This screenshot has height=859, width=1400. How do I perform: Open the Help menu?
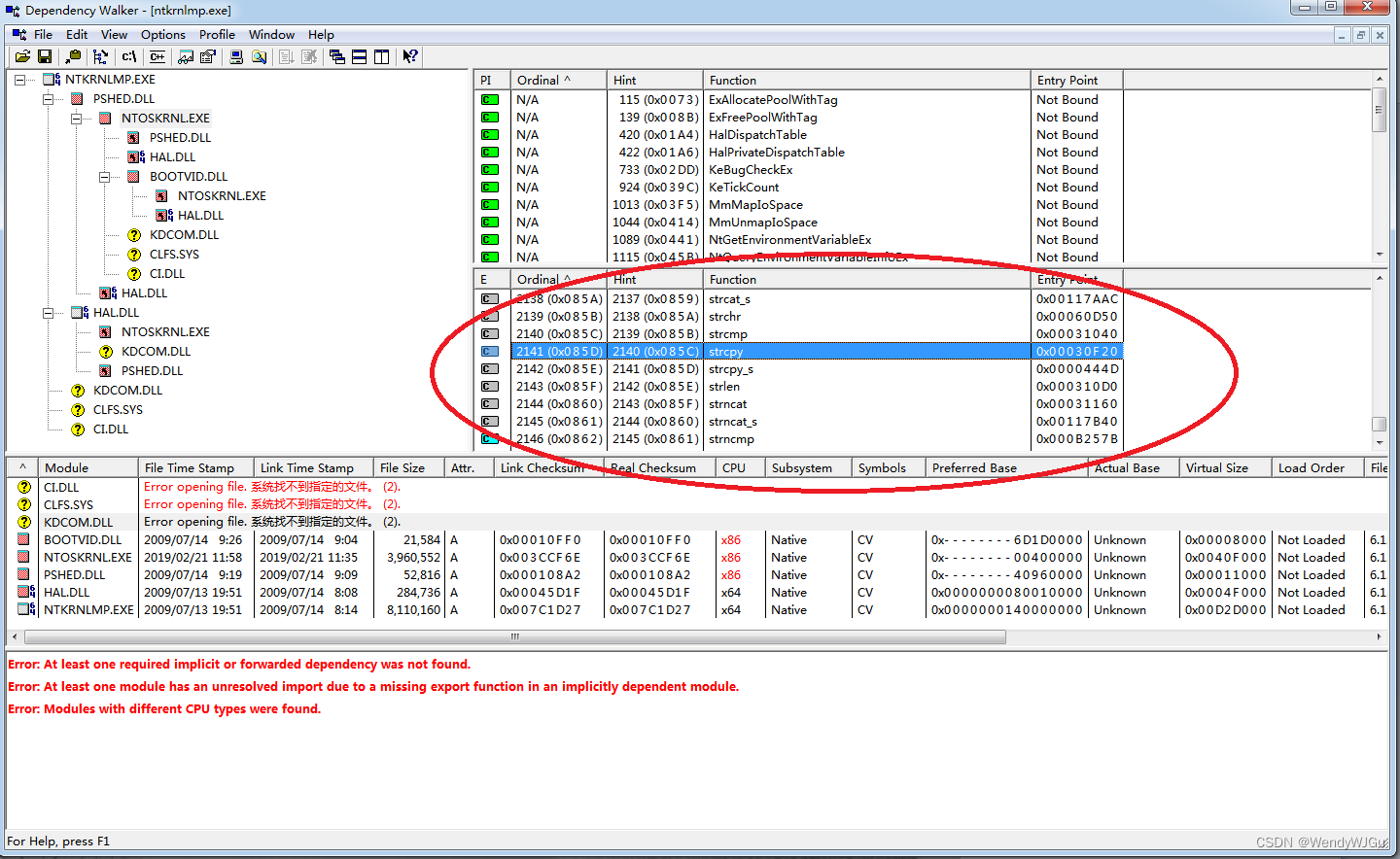(321, 34)
